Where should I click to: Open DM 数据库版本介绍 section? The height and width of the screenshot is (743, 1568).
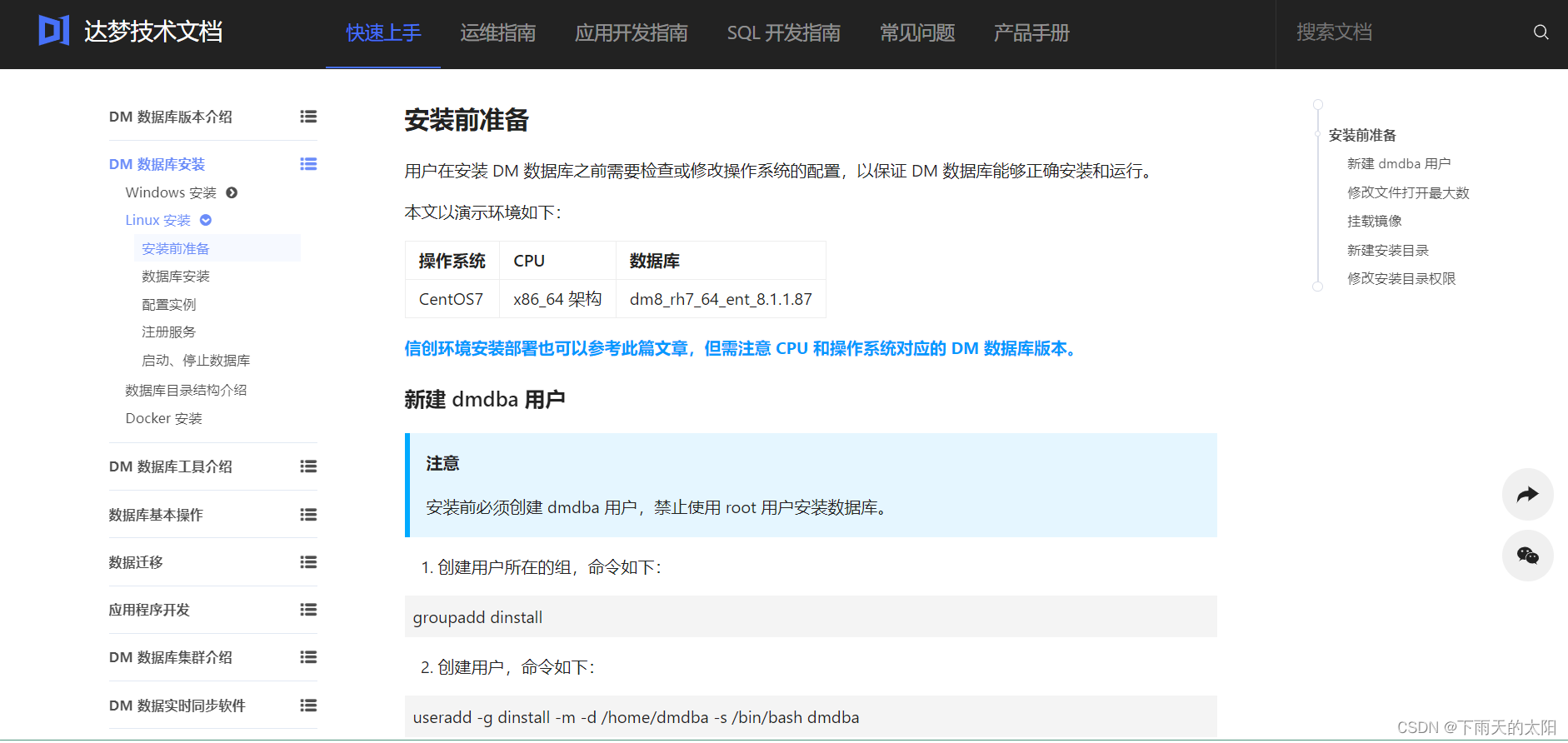click(x=171, y=117)
